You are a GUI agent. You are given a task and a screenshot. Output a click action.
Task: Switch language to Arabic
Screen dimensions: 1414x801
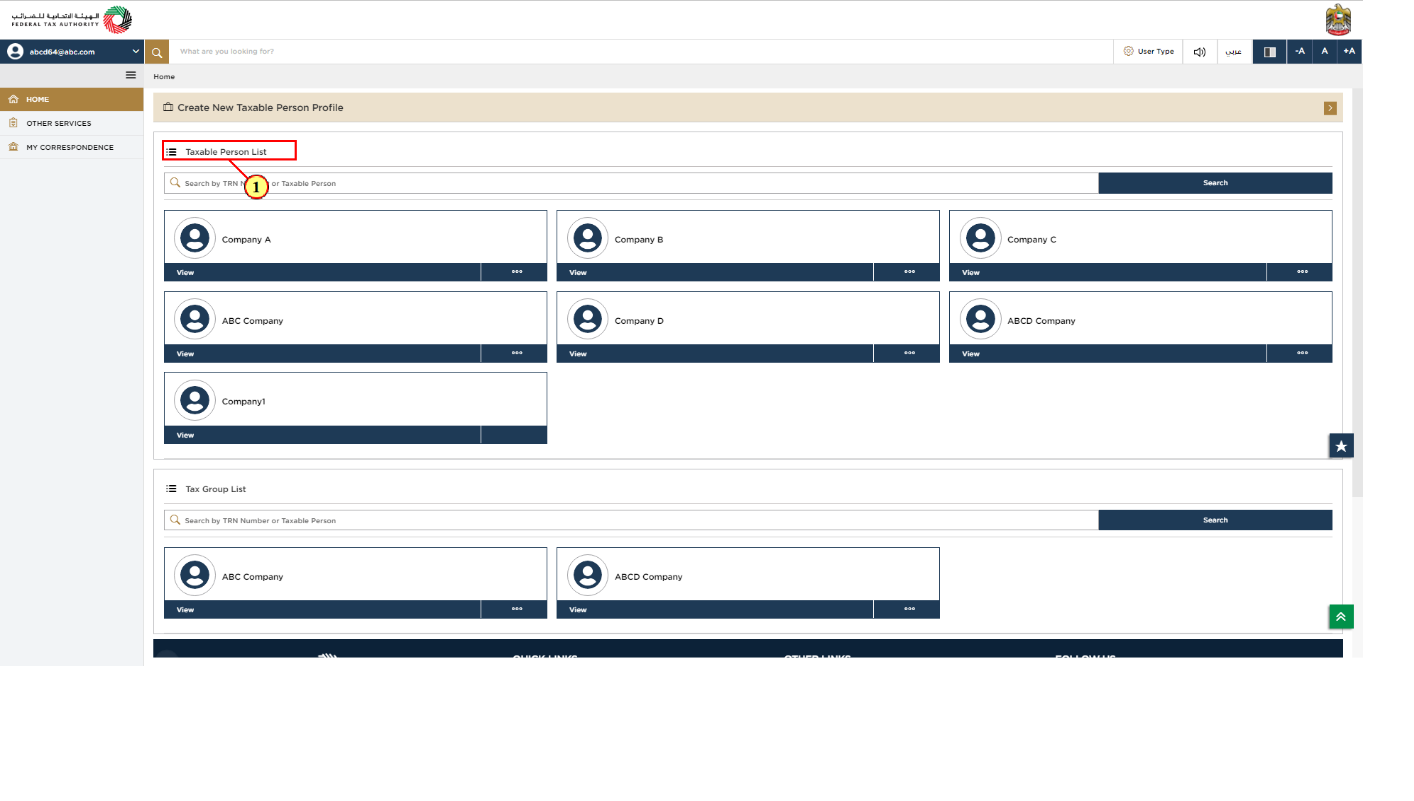point(1234,52)
